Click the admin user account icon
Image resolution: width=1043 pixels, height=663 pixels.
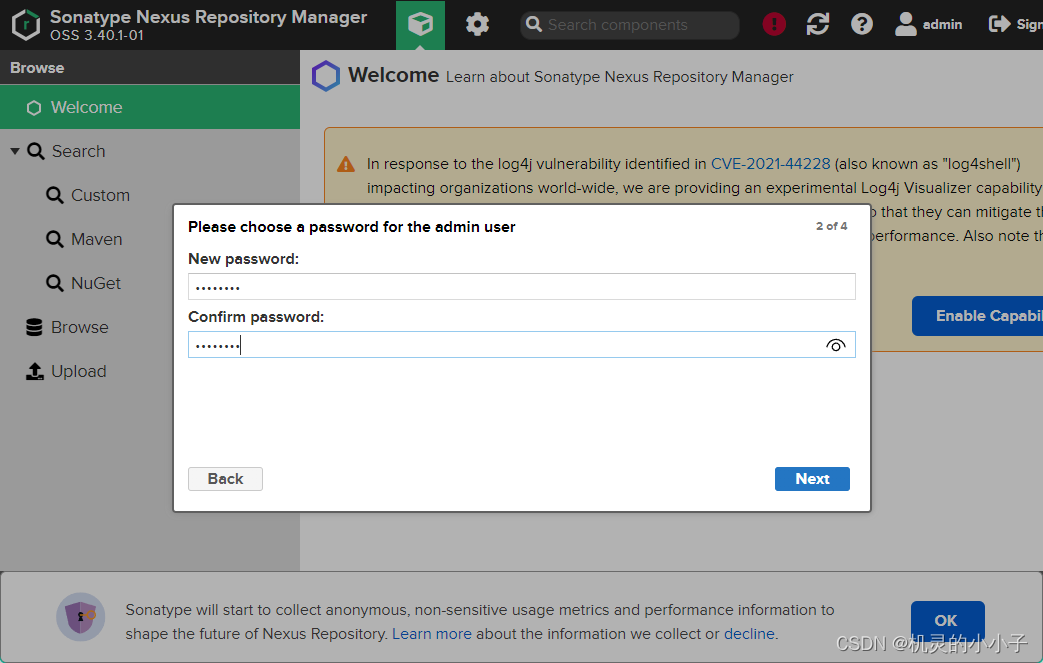[905, 25]
